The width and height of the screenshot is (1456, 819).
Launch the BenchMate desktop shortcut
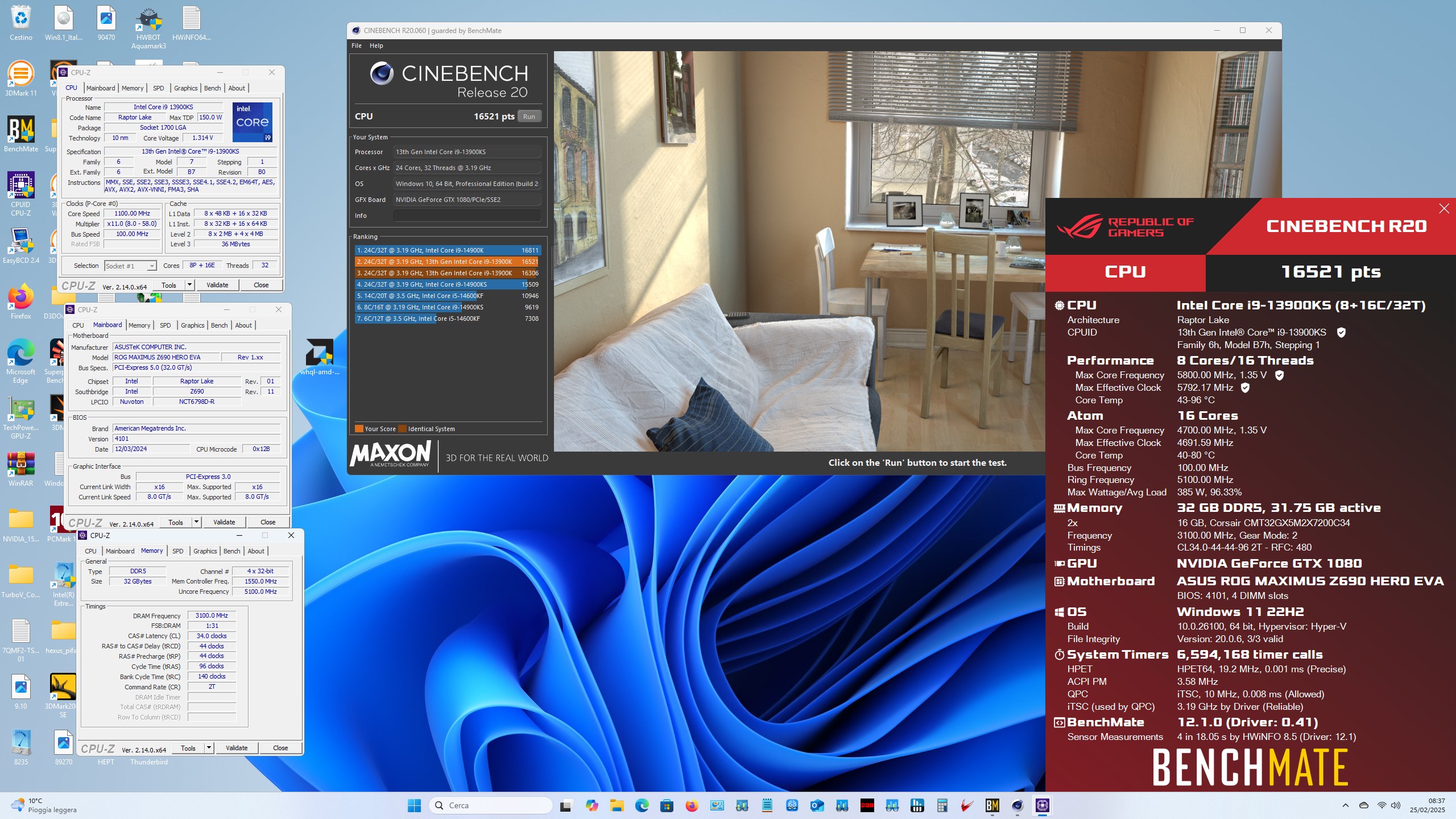click(21, 134)
